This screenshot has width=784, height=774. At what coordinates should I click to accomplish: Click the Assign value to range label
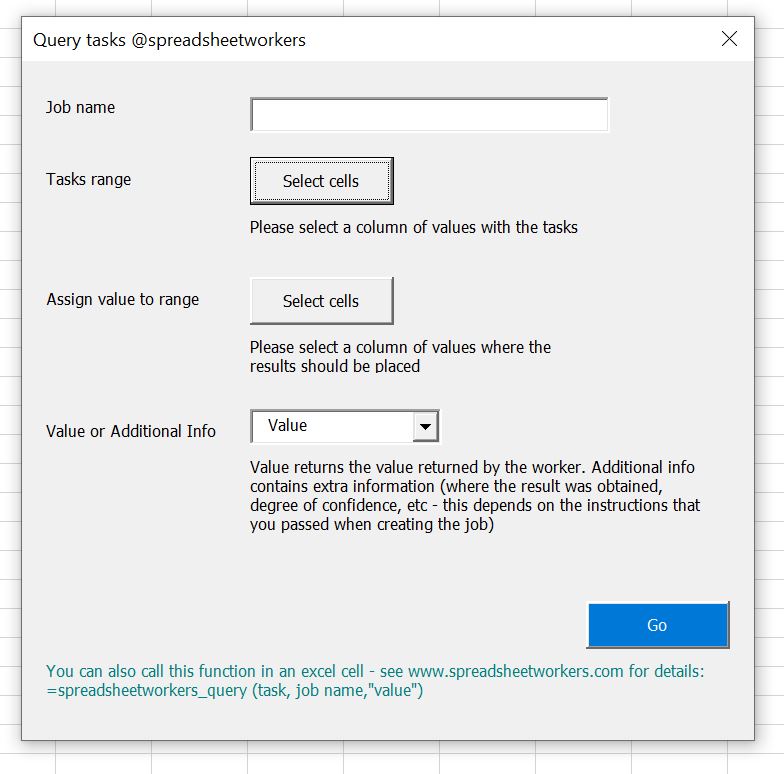[x=122, y=300]
